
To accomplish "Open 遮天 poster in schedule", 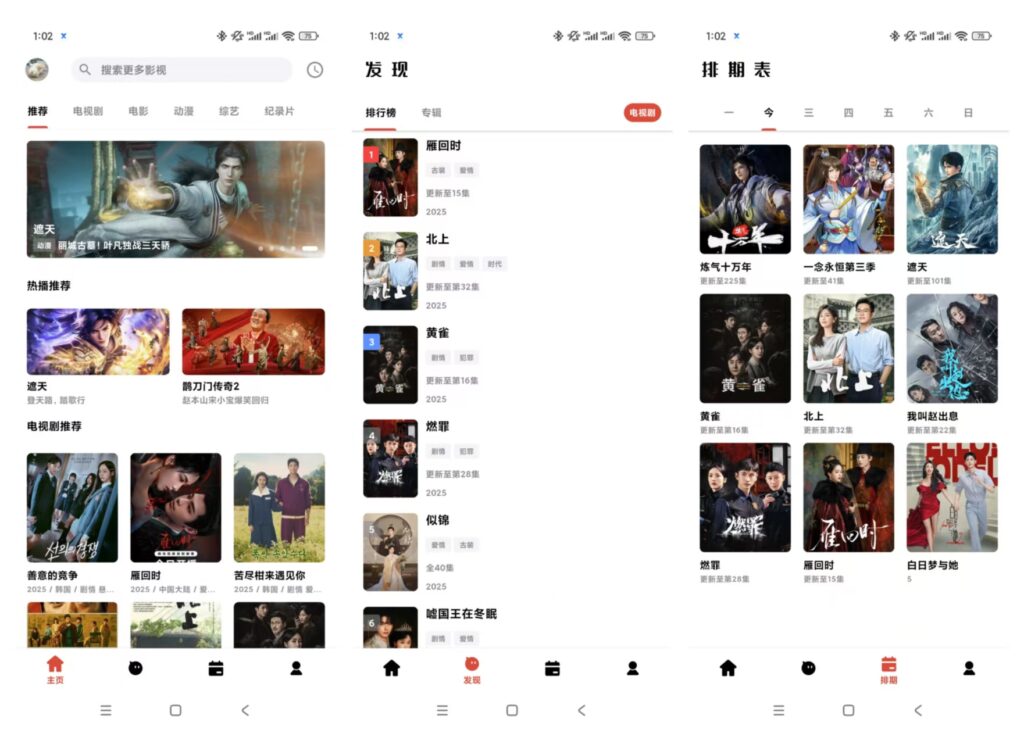I will [952, 199].
